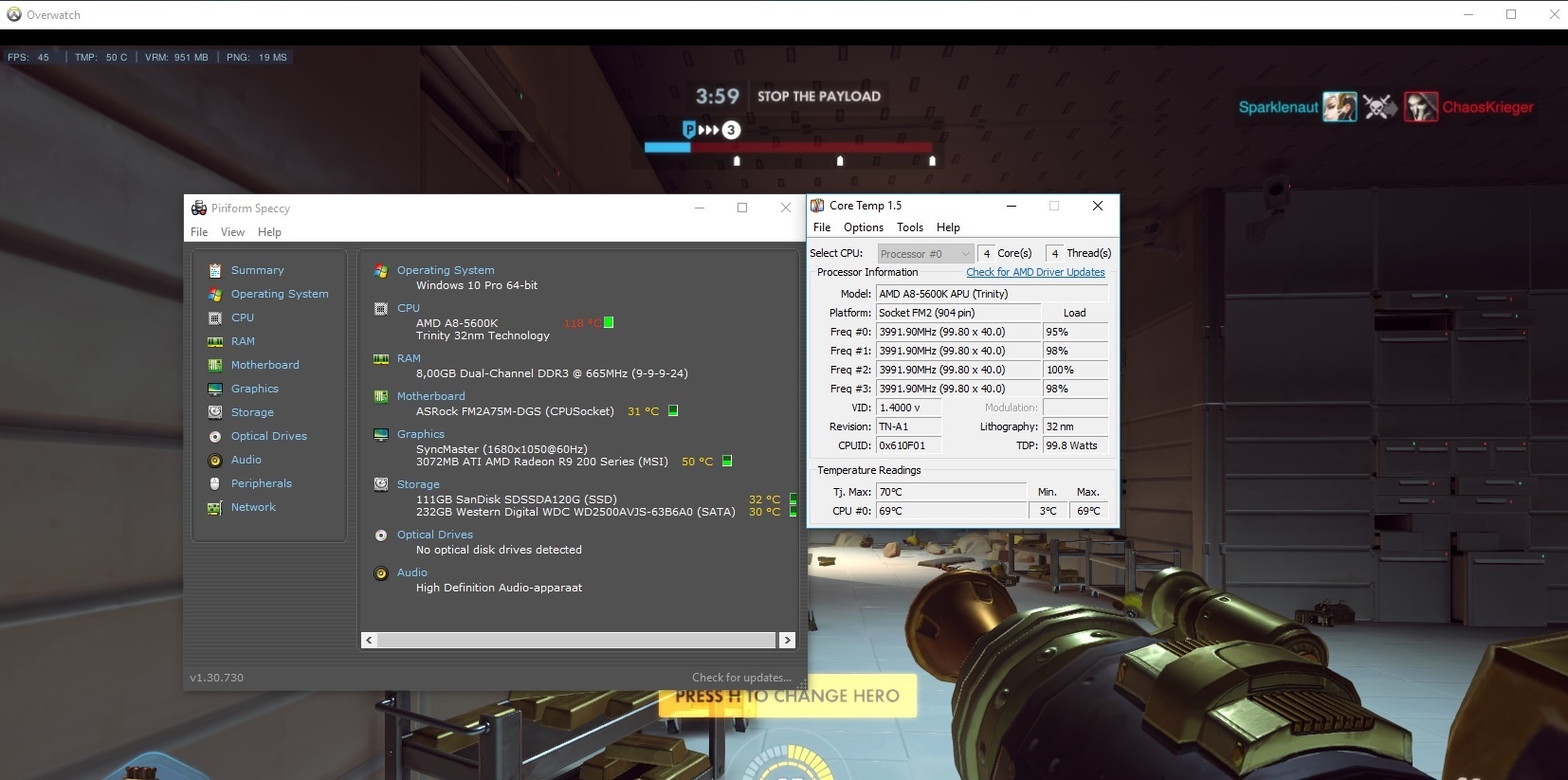This screenshot has height=780, width=1568.
Task: Click the Tj. Max field showing 70°C
Action: coord(951,492)
